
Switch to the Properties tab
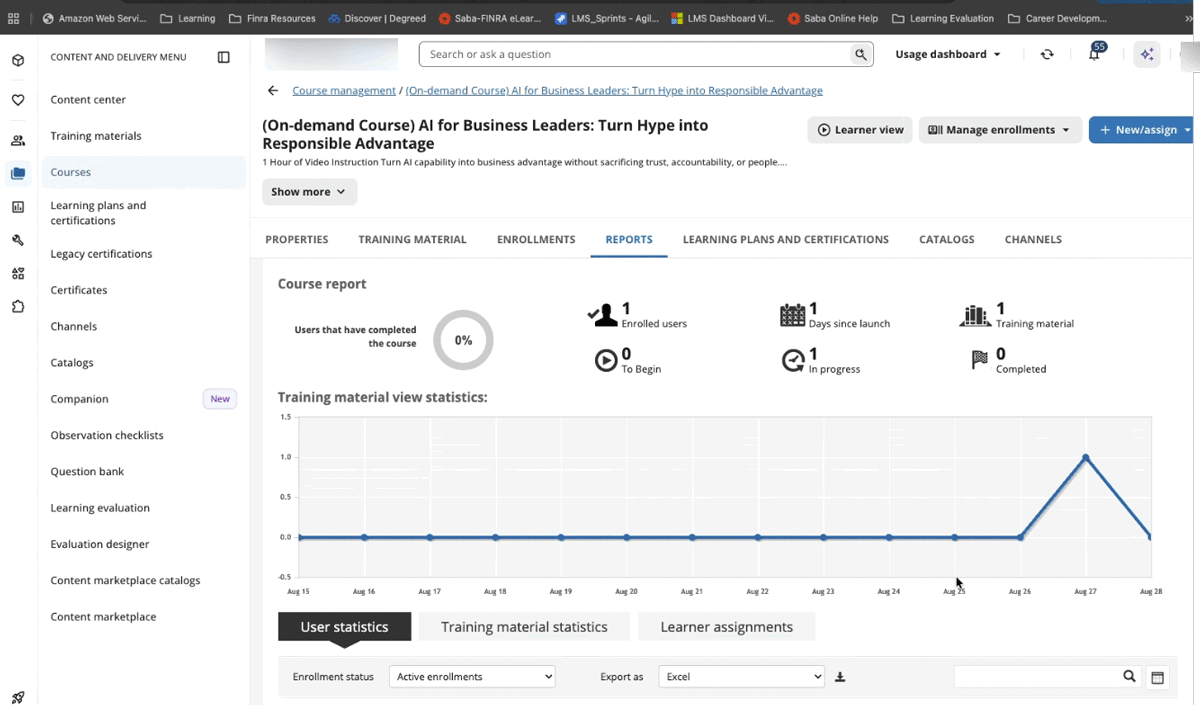(297, 240)
